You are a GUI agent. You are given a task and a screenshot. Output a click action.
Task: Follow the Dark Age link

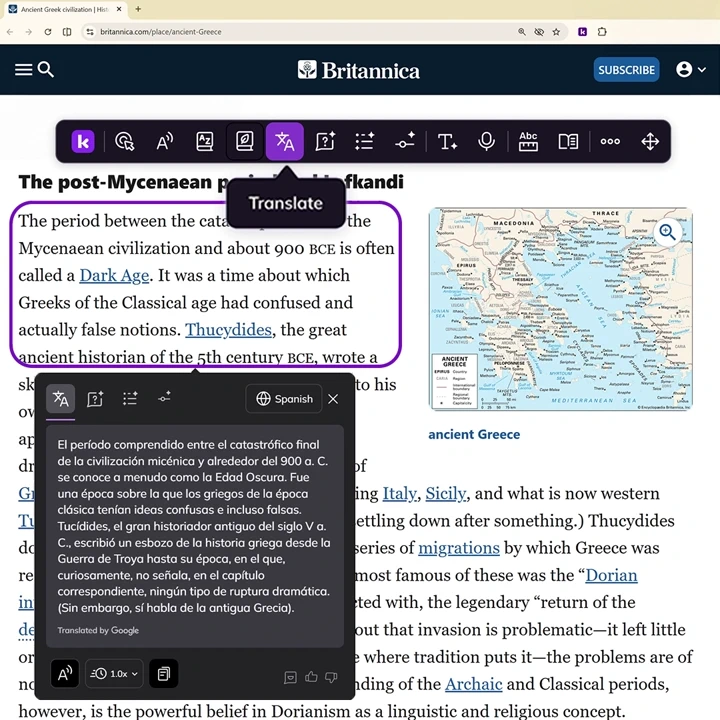(x=114, y=276)
